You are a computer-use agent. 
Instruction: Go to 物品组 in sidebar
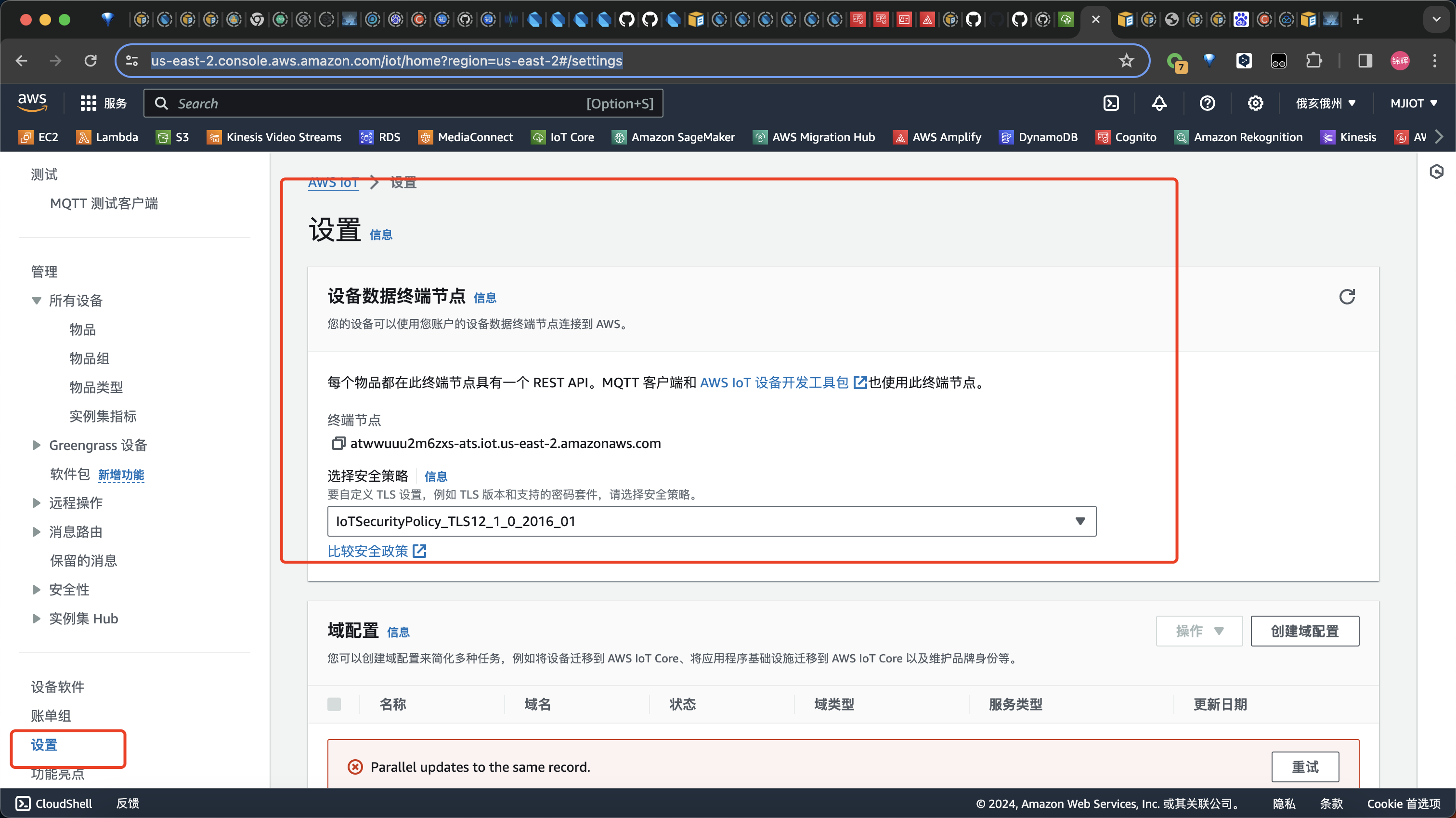pyautogui.click(x=89, y=358)
